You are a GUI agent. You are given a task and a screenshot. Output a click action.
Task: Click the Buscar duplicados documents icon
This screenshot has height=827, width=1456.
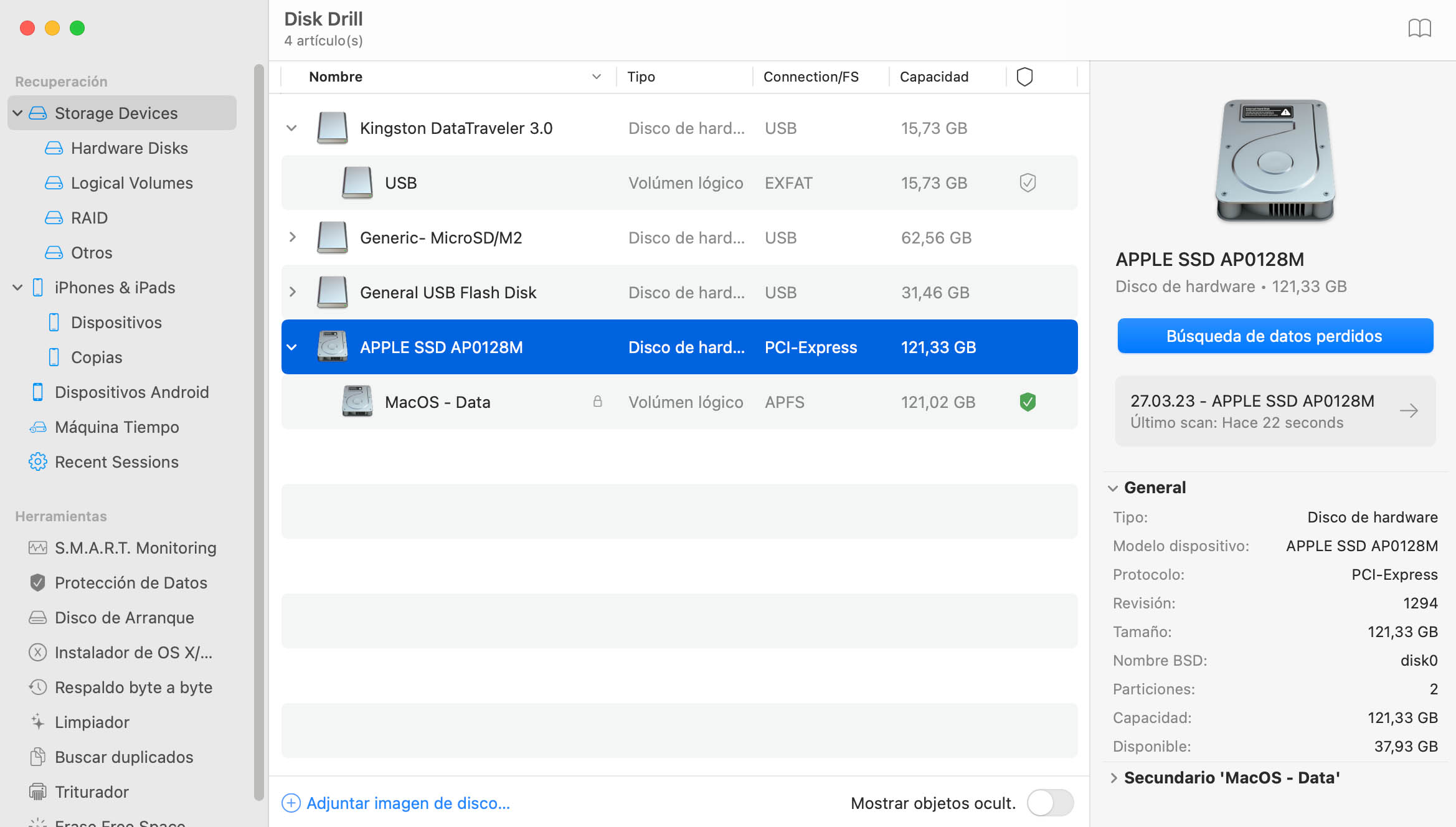37,757
